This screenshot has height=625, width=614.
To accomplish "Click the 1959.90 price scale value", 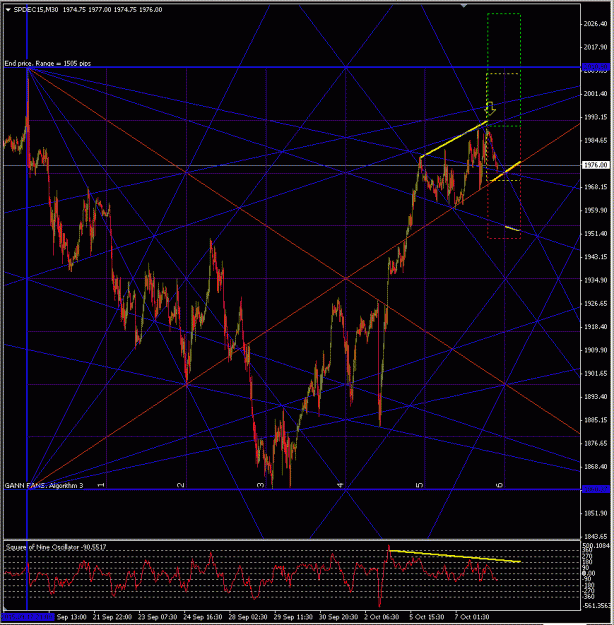I will [595, 210].
